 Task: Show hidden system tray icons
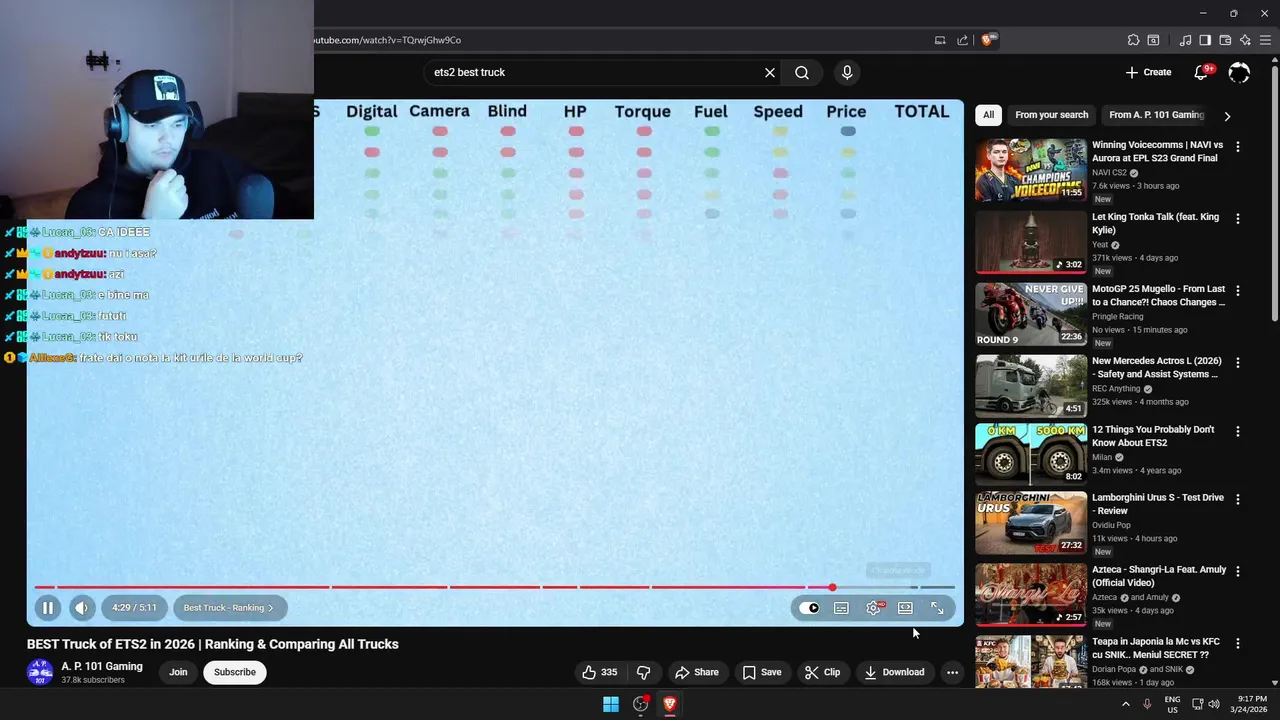[1125, 704]
